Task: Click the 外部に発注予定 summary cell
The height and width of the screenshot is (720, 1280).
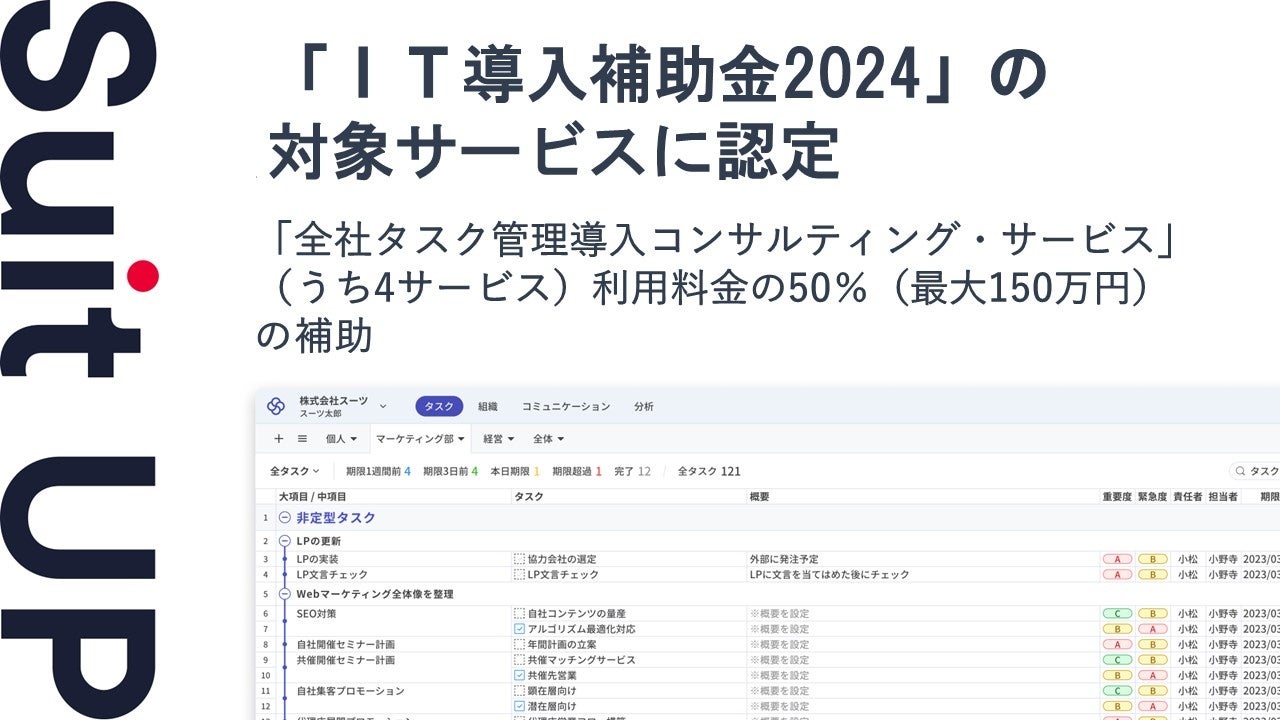Action: click(x=784, y=559)
